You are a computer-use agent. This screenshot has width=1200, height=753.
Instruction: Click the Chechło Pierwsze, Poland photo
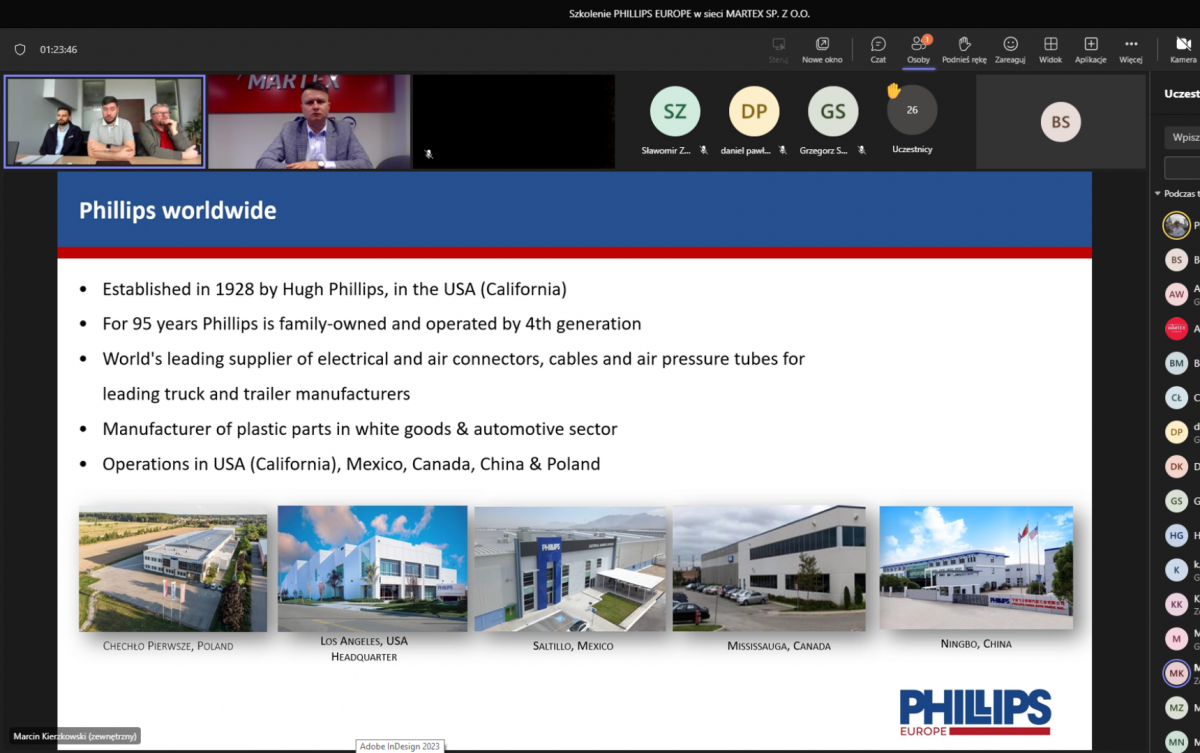pos(173,571)
